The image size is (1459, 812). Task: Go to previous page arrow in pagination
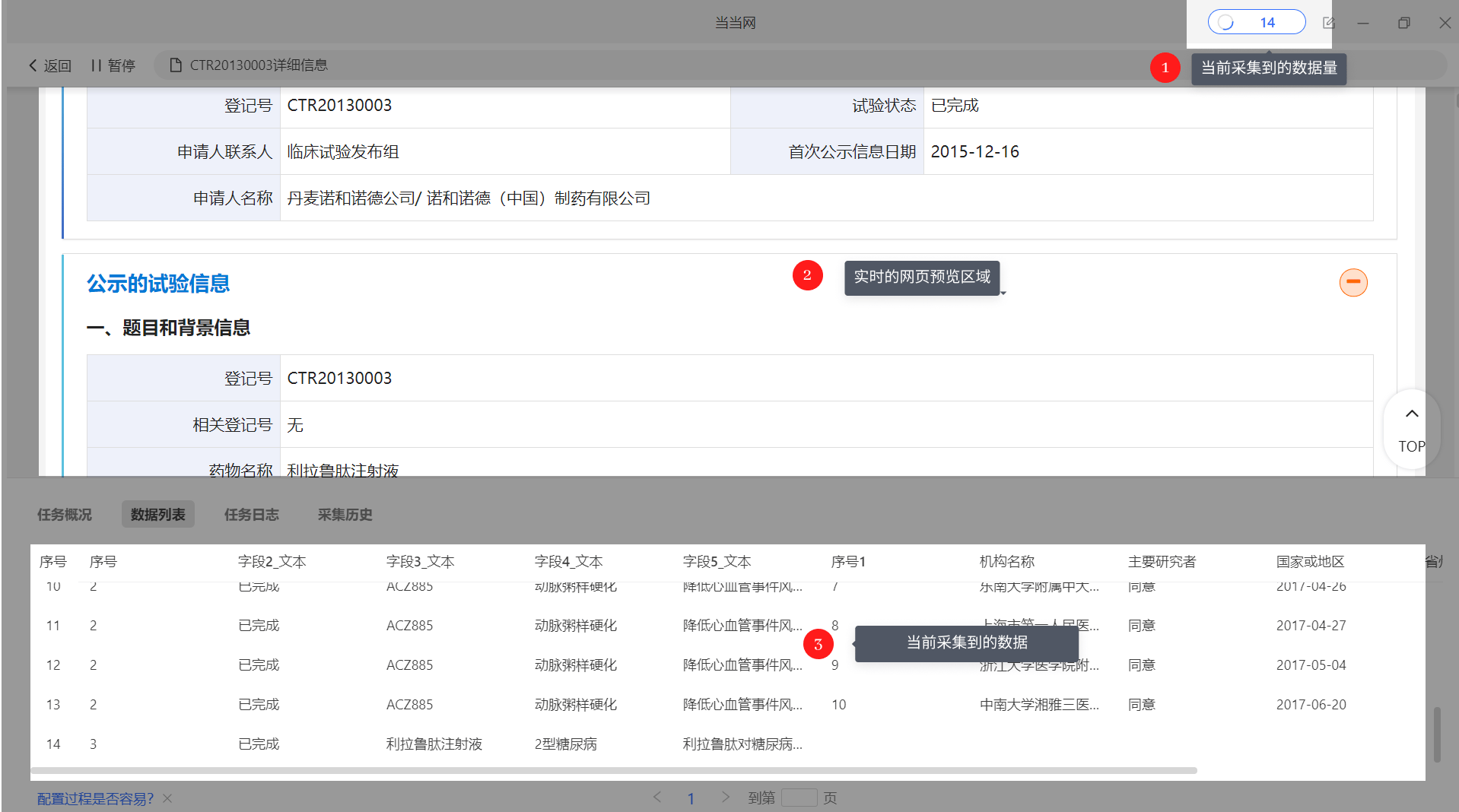656,798
